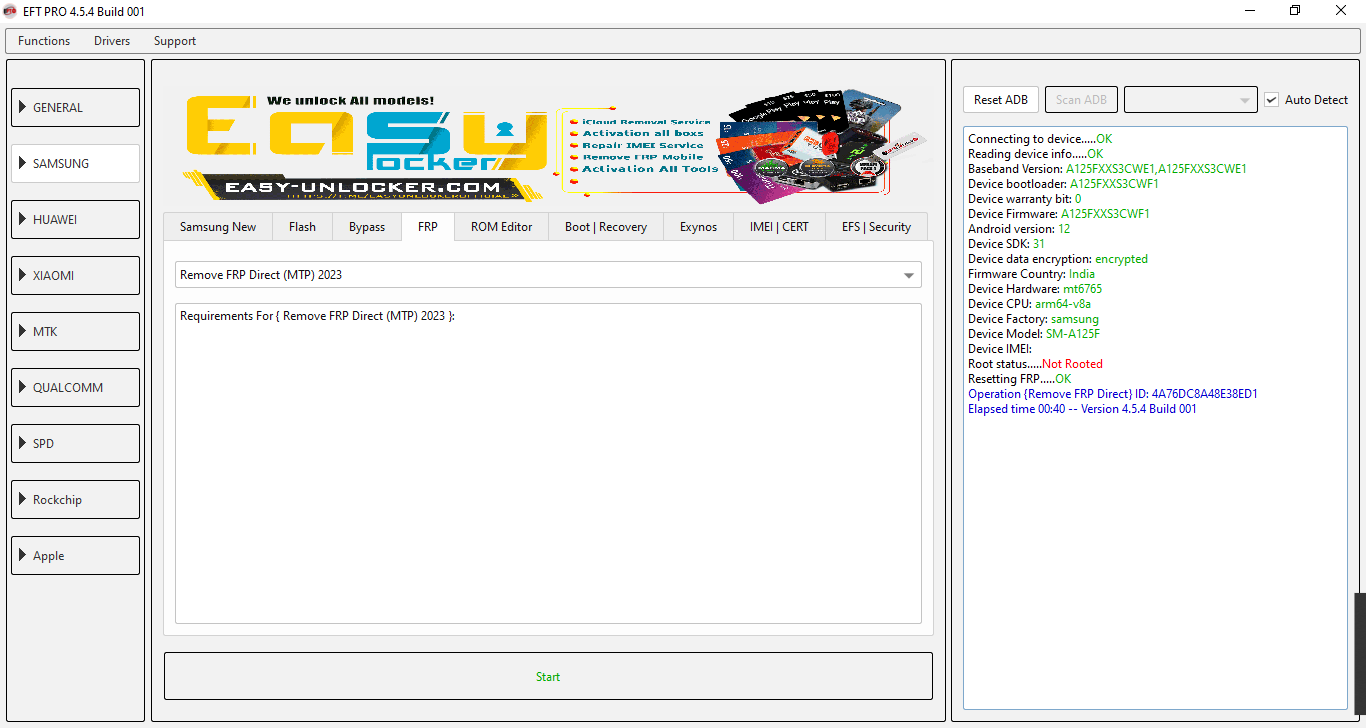Open the Boot | Recovery tab
1366x728 pixels.
pos(606,227)
